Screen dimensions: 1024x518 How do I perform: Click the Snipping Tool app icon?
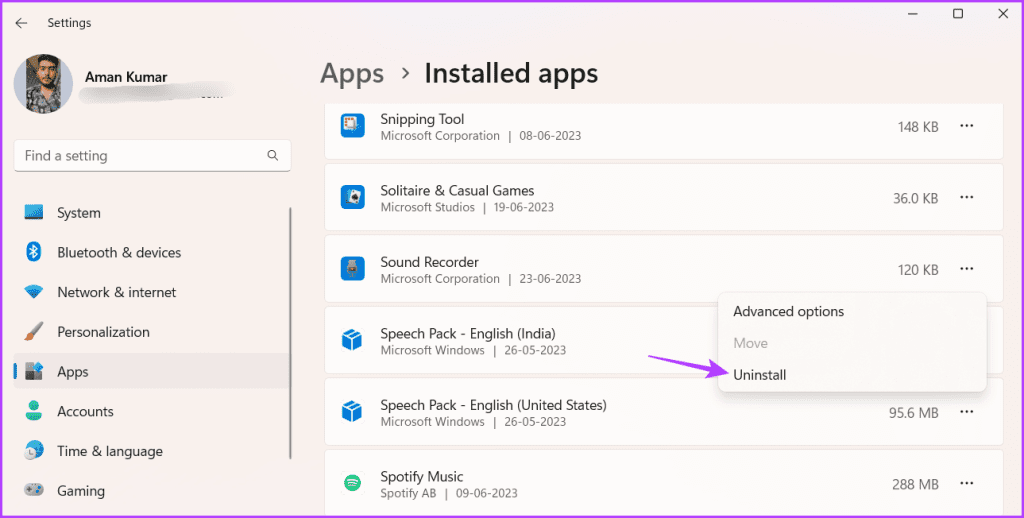click(353, 125)
